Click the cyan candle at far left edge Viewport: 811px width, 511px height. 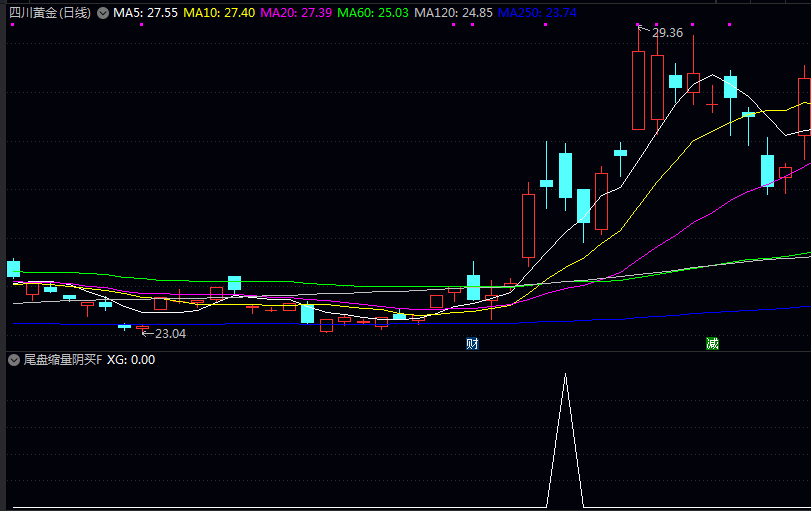[x=13, y=268]
